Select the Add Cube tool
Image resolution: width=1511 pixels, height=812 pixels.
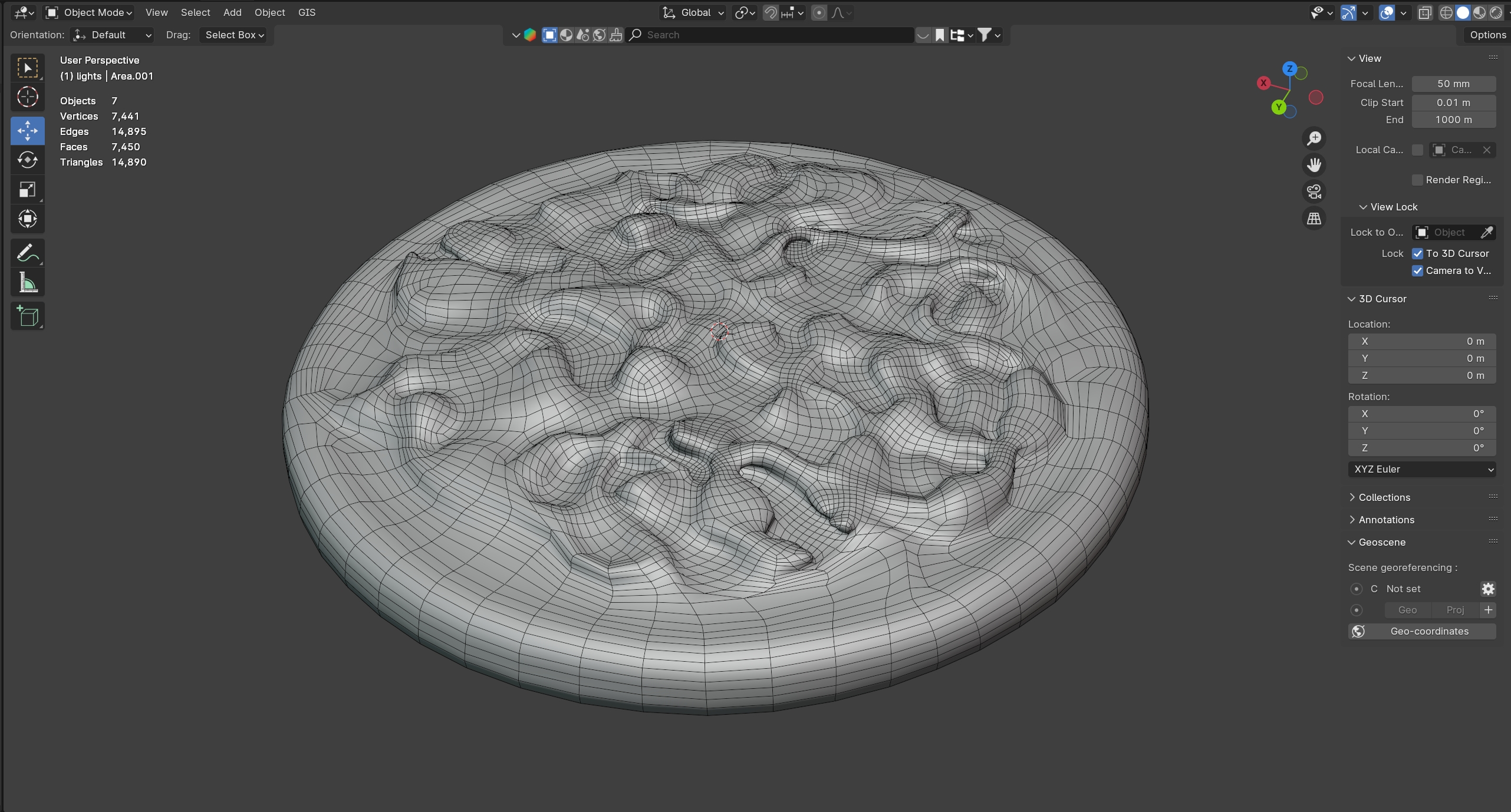[x=27, y=316]
